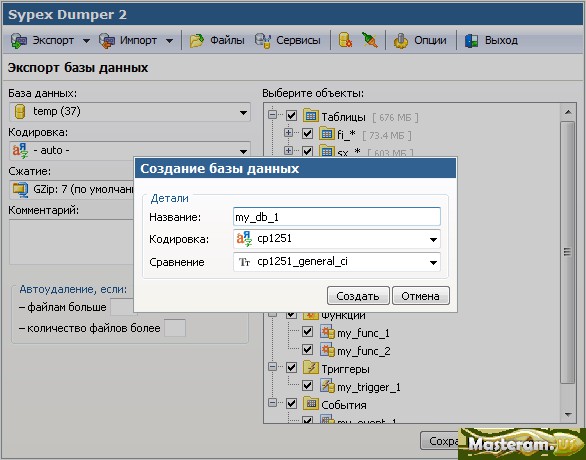Toggle the my_trigger_1 checkbox
The height and width of the screenshot is (460, 586).
click(307, 386)
